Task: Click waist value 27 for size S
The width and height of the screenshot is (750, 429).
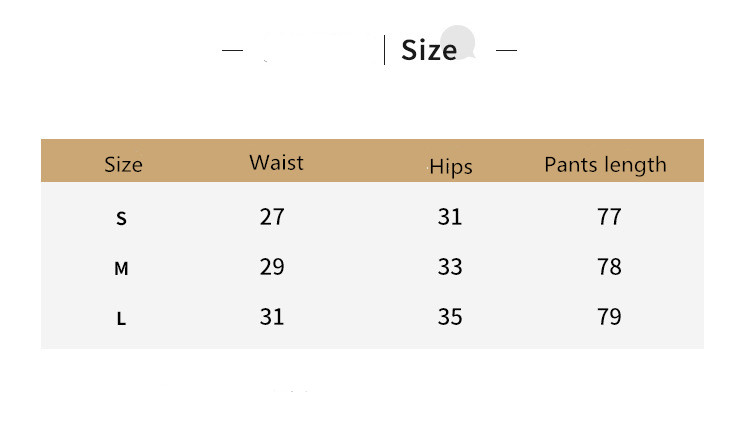Action: 272,216
